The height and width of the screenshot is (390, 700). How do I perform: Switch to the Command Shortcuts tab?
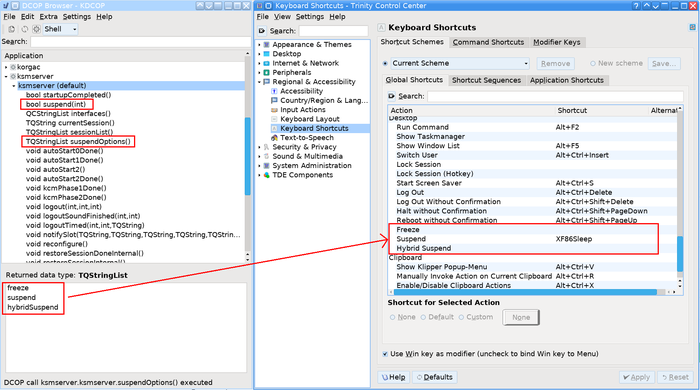pos(488,42)
